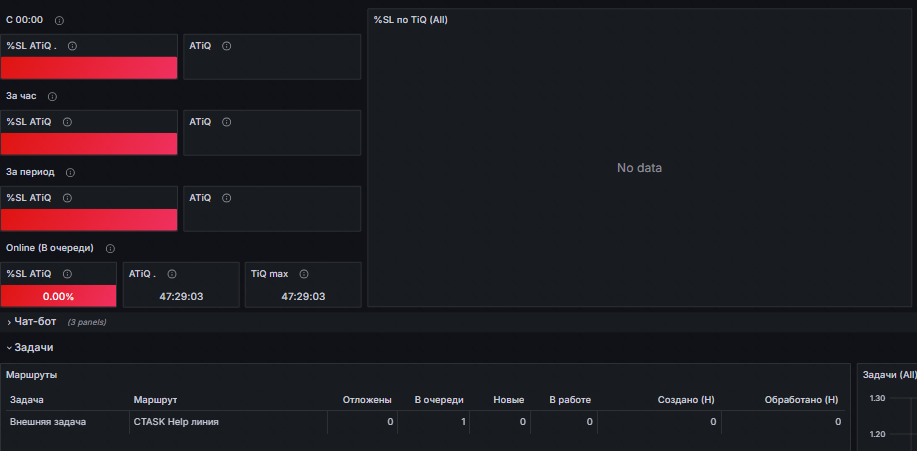Open info icon next to За период
This screenshot has width=917, height=451.
click(x=70, y=173)
